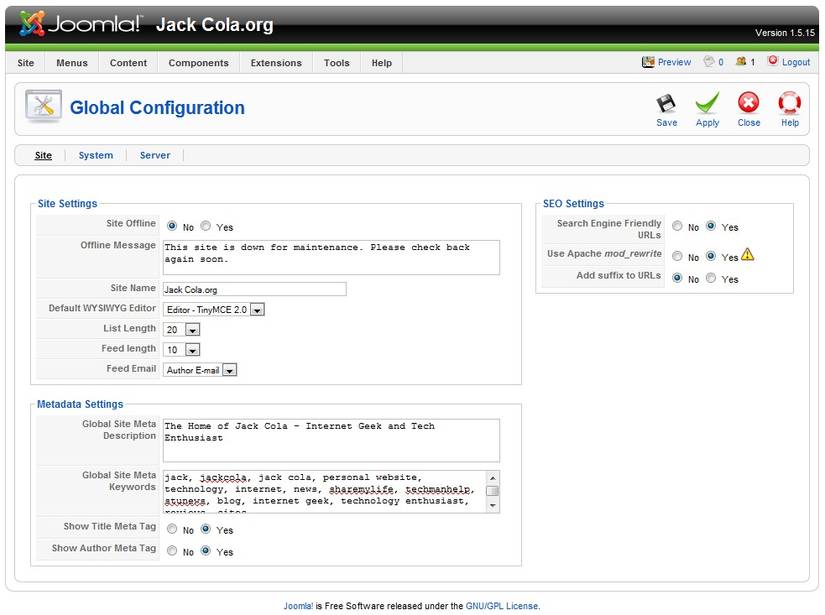
Task: Click the red Close X icon
Action: pos(748,103)
